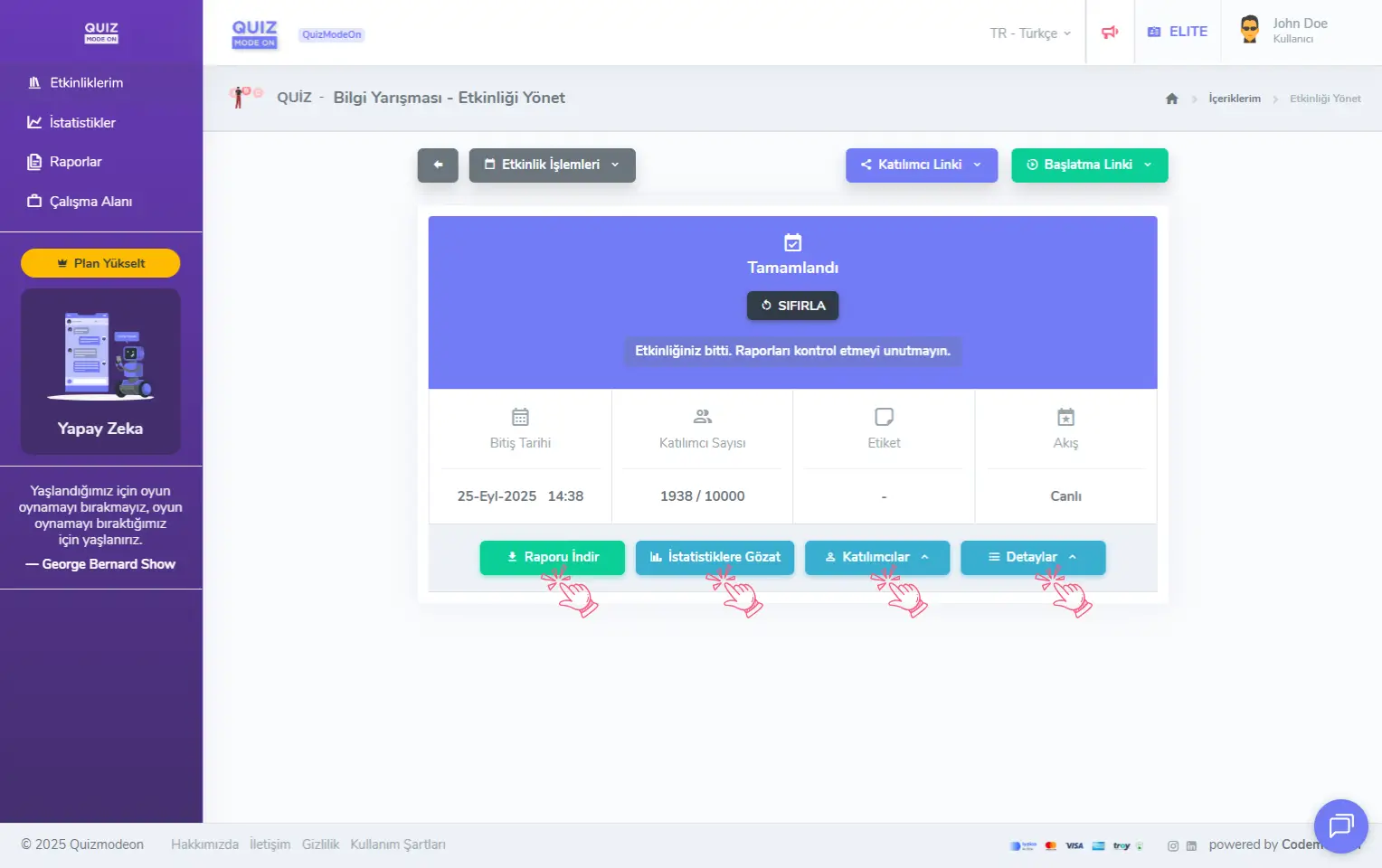Click the Quiz Mode On sidebar logo
1382x868 pixels.
pos(101,33)
